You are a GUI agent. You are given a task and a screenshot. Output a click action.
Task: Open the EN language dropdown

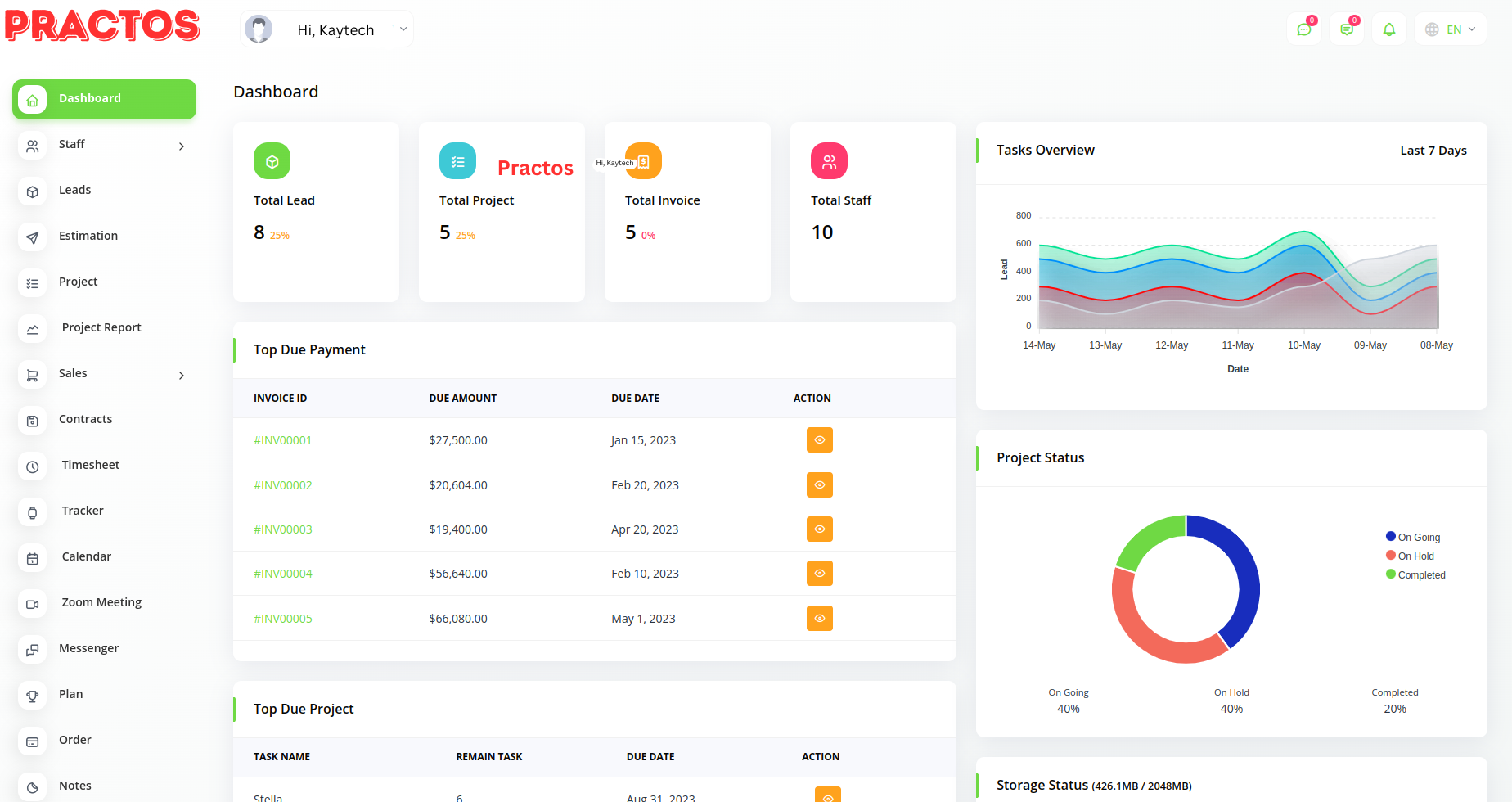[1451, 29]
